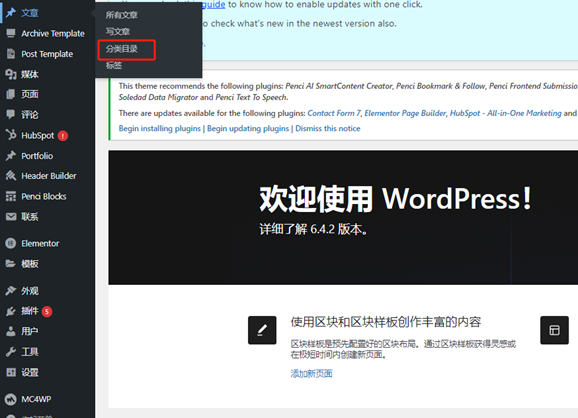The width and height of the screenshot is (578, 418).
Task: Click 使用区块和区块样板创作丰富的内容 heading
Action: tap(386, 322)
